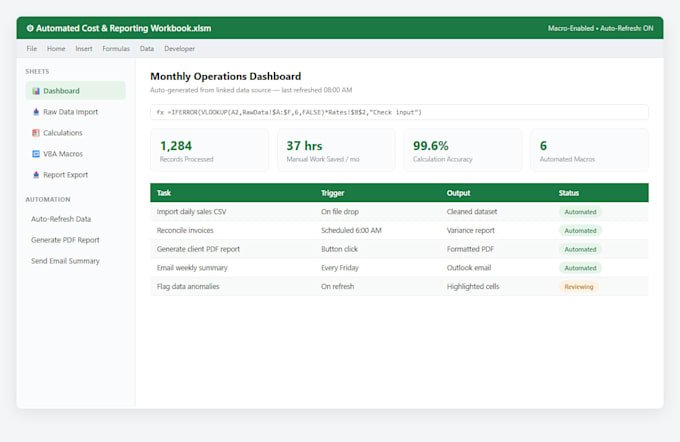Image resolution: width=680 pixels, height=442 pixels.
Task: Open the Report Export sheet
Action: (75, 175)
